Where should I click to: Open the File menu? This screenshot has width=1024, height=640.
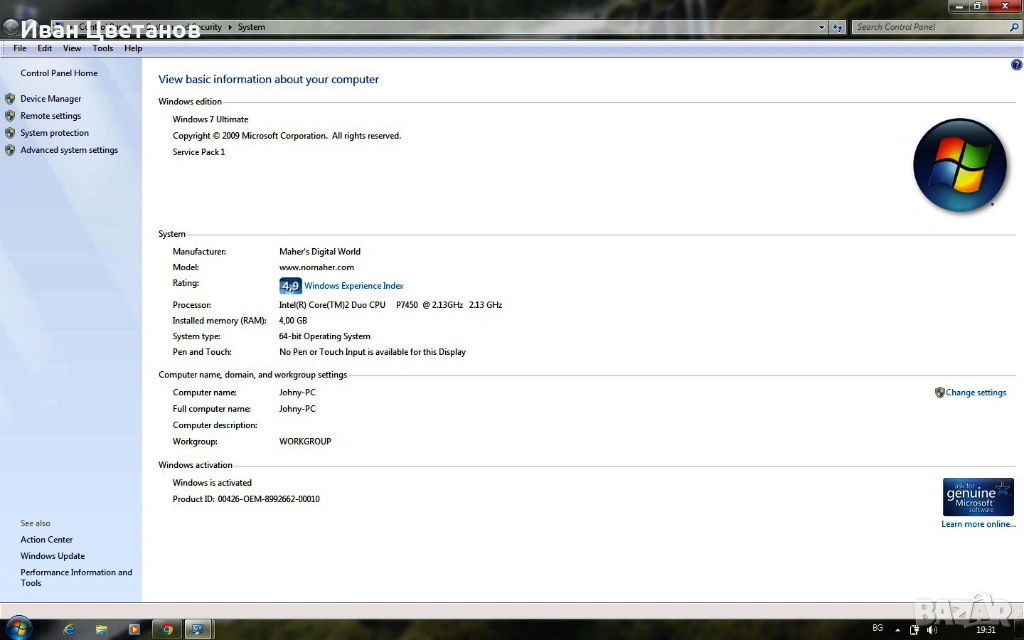[19, 48]
